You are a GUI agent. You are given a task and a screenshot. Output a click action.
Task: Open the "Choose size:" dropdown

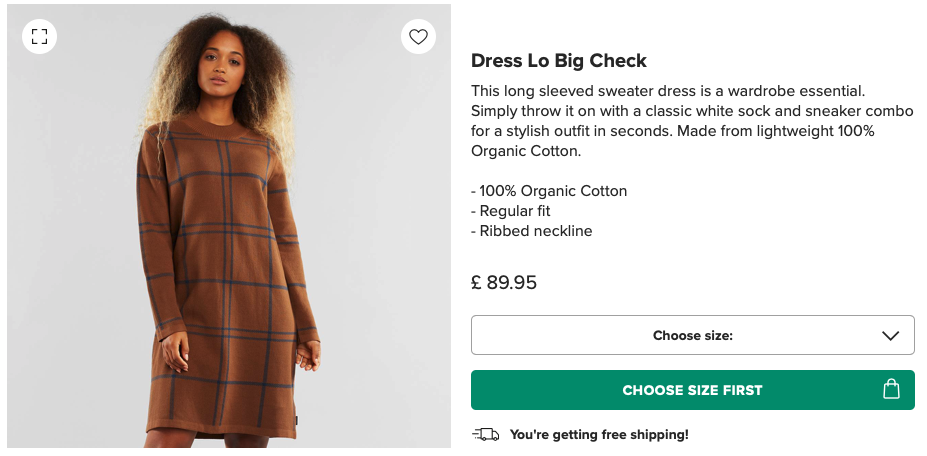pyautogui.click(x=692, y=335)
